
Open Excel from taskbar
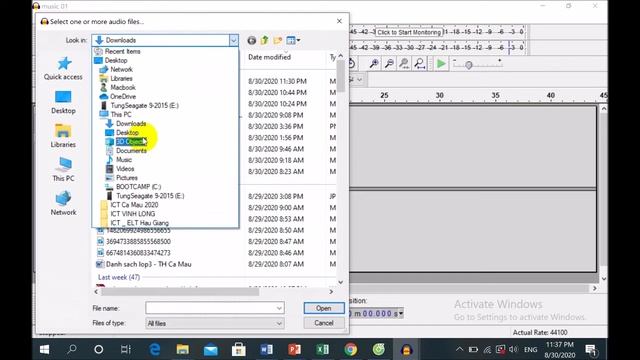[322, 349]
